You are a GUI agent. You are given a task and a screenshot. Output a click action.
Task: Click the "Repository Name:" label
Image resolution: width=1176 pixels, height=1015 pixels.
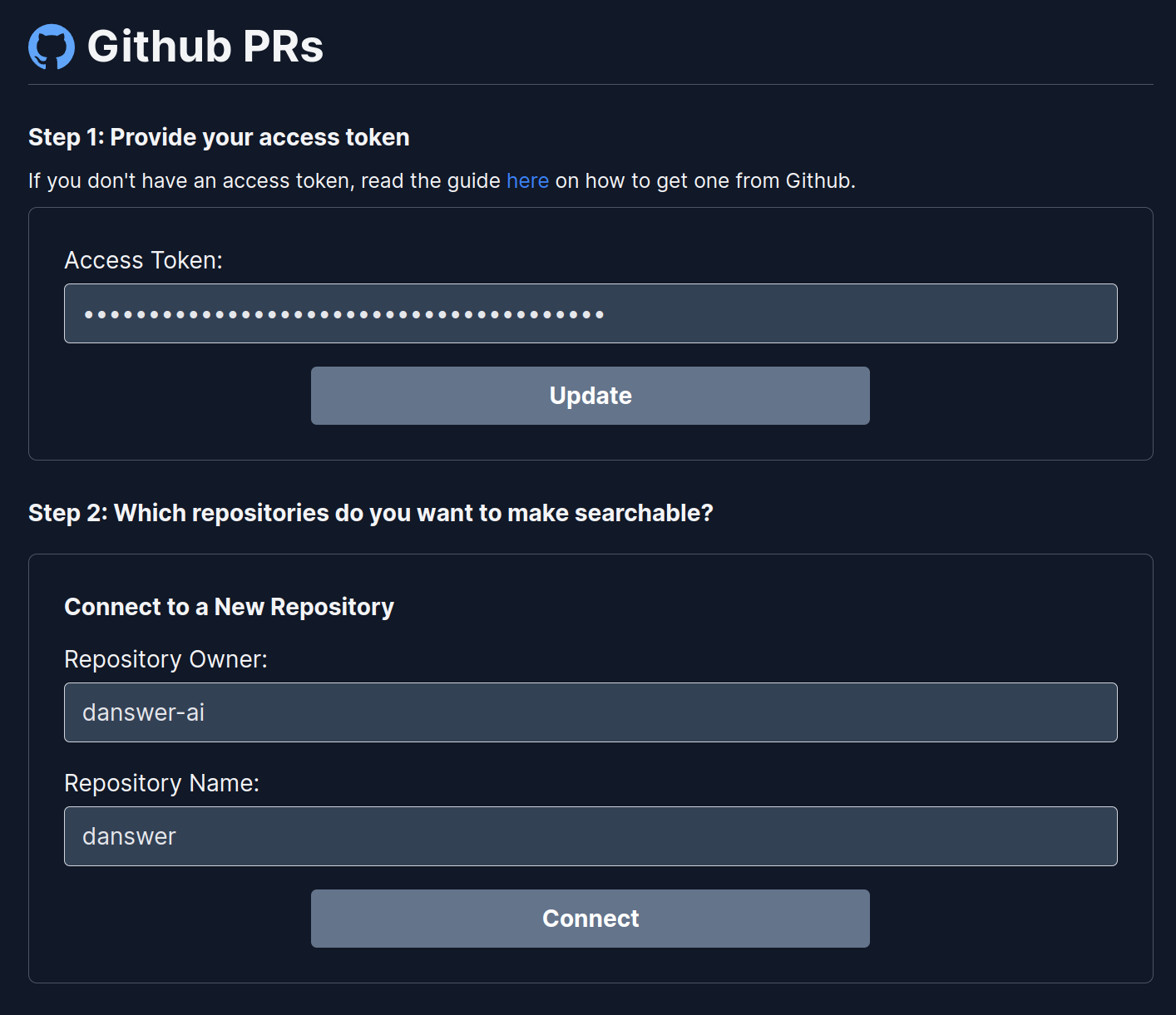point(161,782)
